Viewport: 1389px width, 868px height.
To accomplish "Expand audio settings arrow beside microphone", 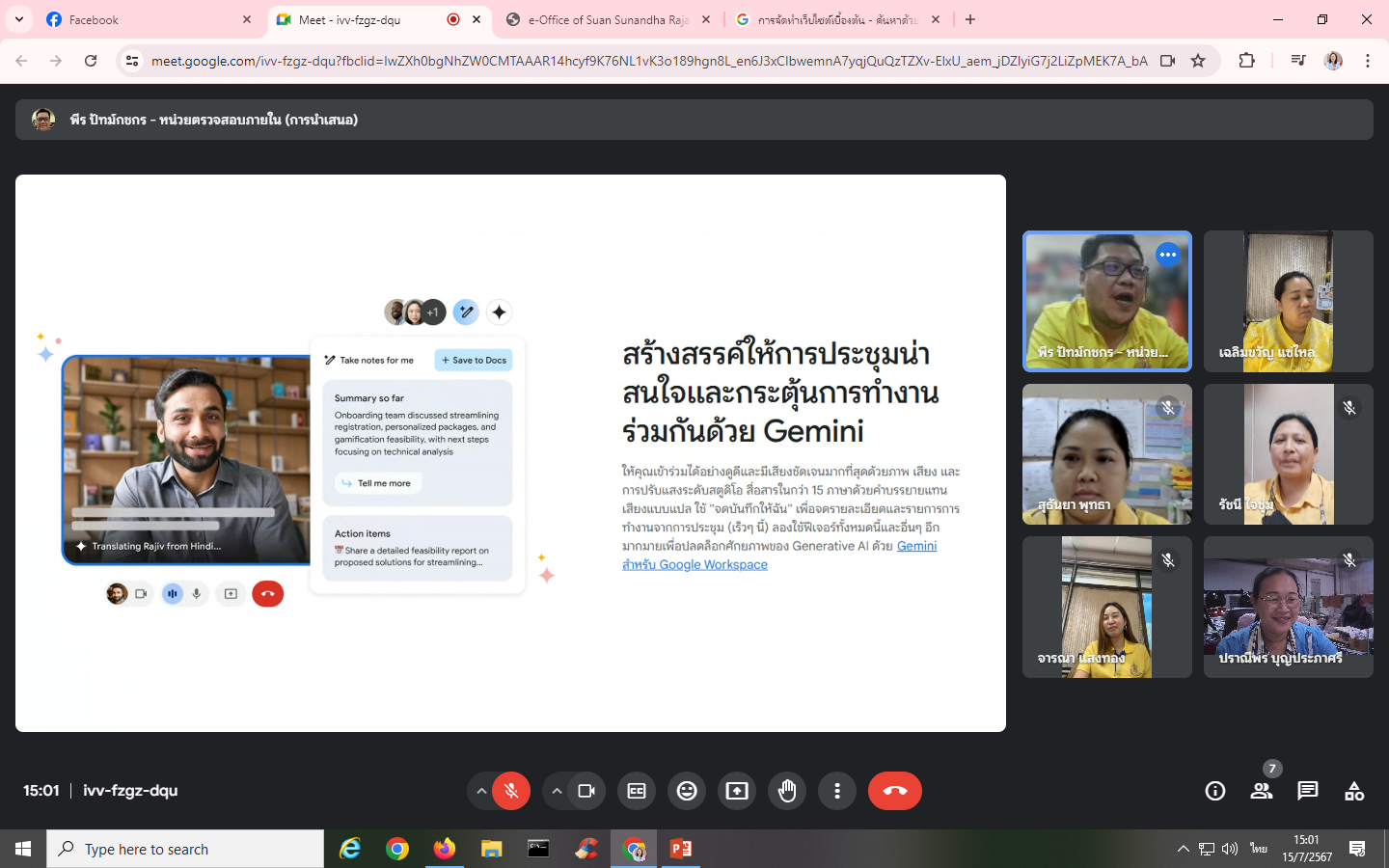I will 481,791.
